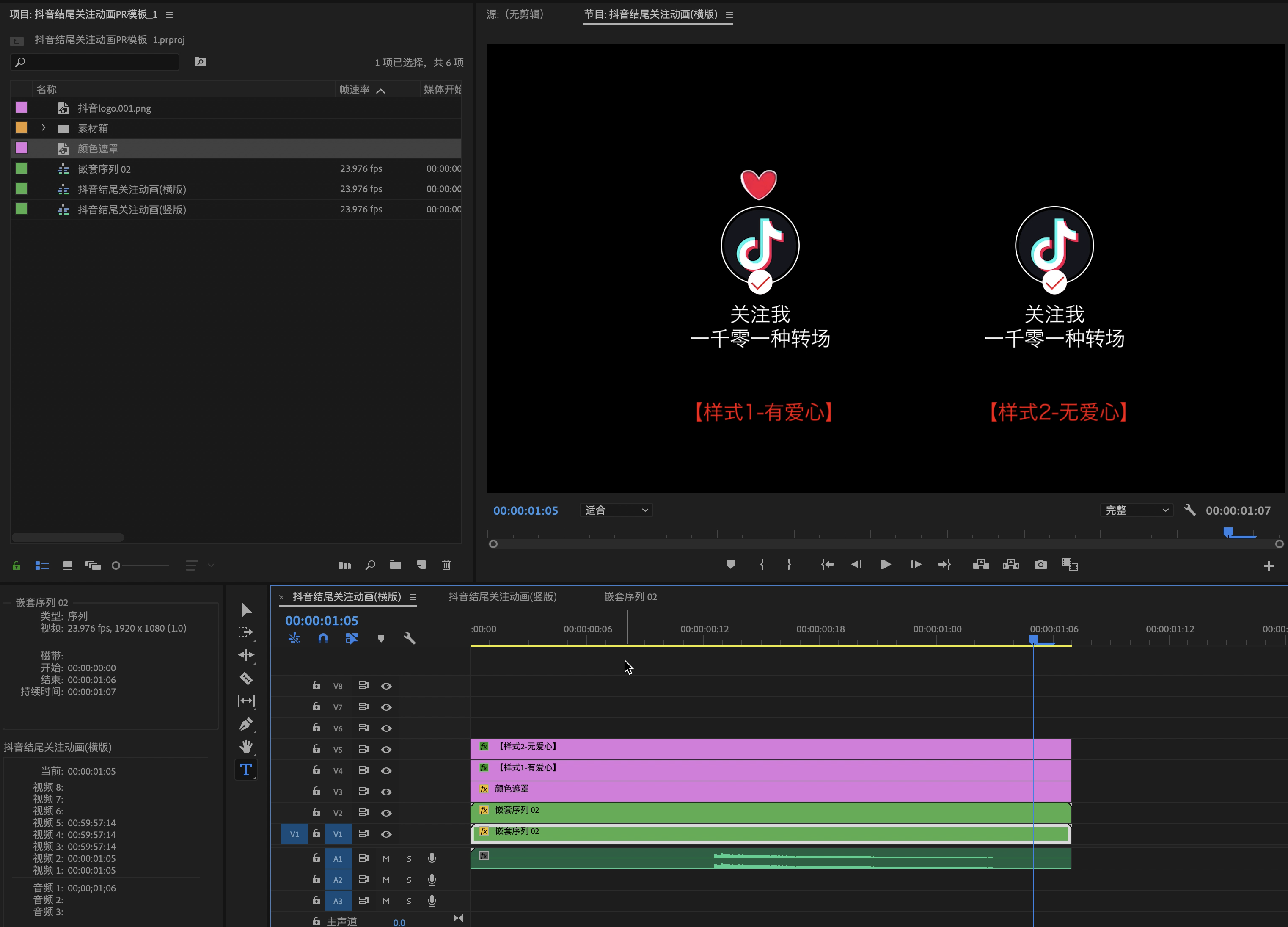This screenshot has height=927, width=1288.
Task: Click the project Find magnifier icon
Action: [x=370, y=565]
